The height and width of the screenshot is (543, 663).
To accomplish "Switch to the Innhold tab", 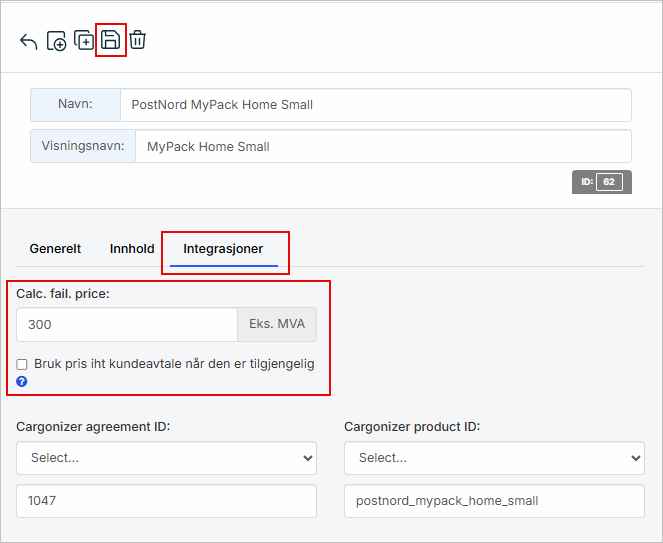I will tap(132, 249).
